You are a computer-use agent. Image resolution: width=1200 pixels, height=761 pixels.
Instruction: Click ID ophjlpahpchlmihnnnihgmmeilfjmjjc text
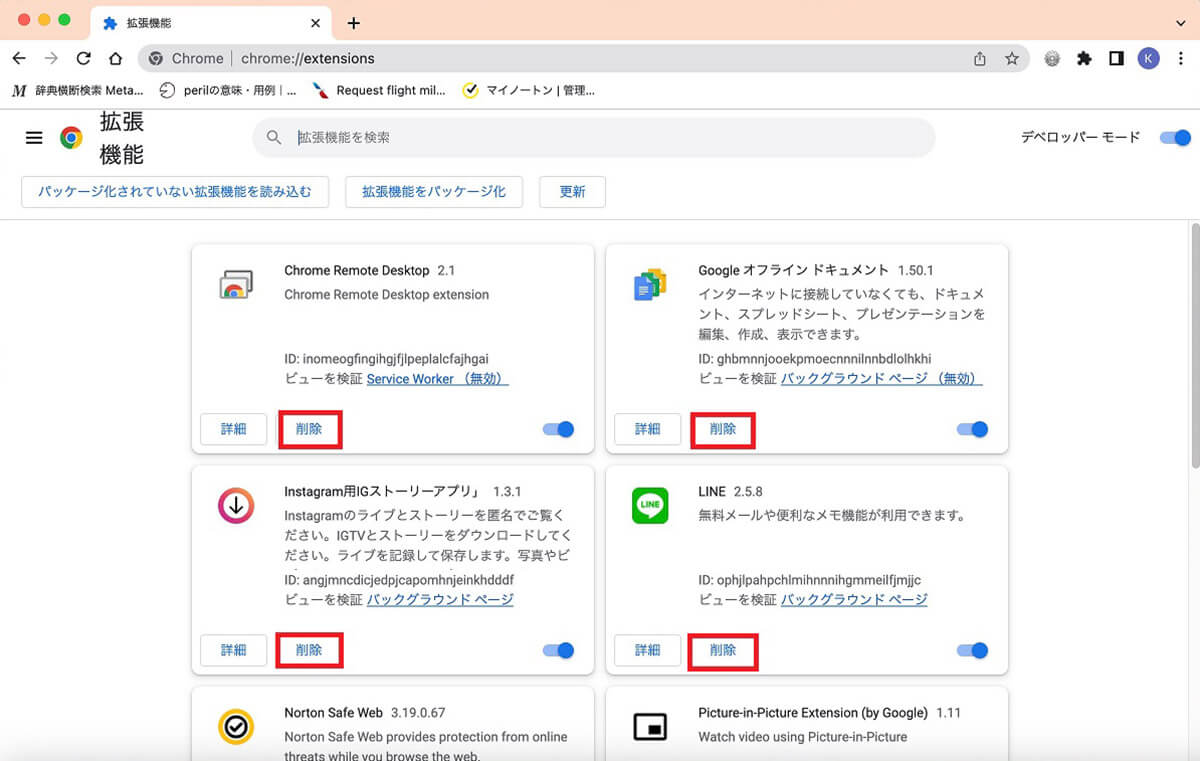pyautogui.click(x=810, y=580)
